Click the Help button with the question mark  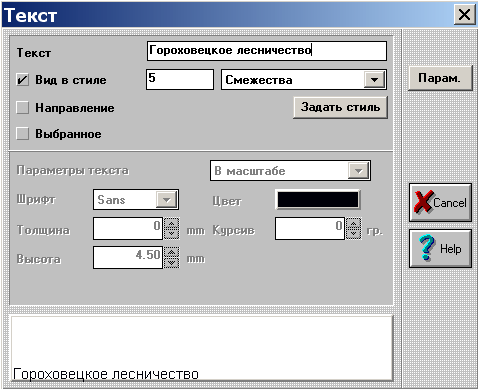[x=440, y=248]
